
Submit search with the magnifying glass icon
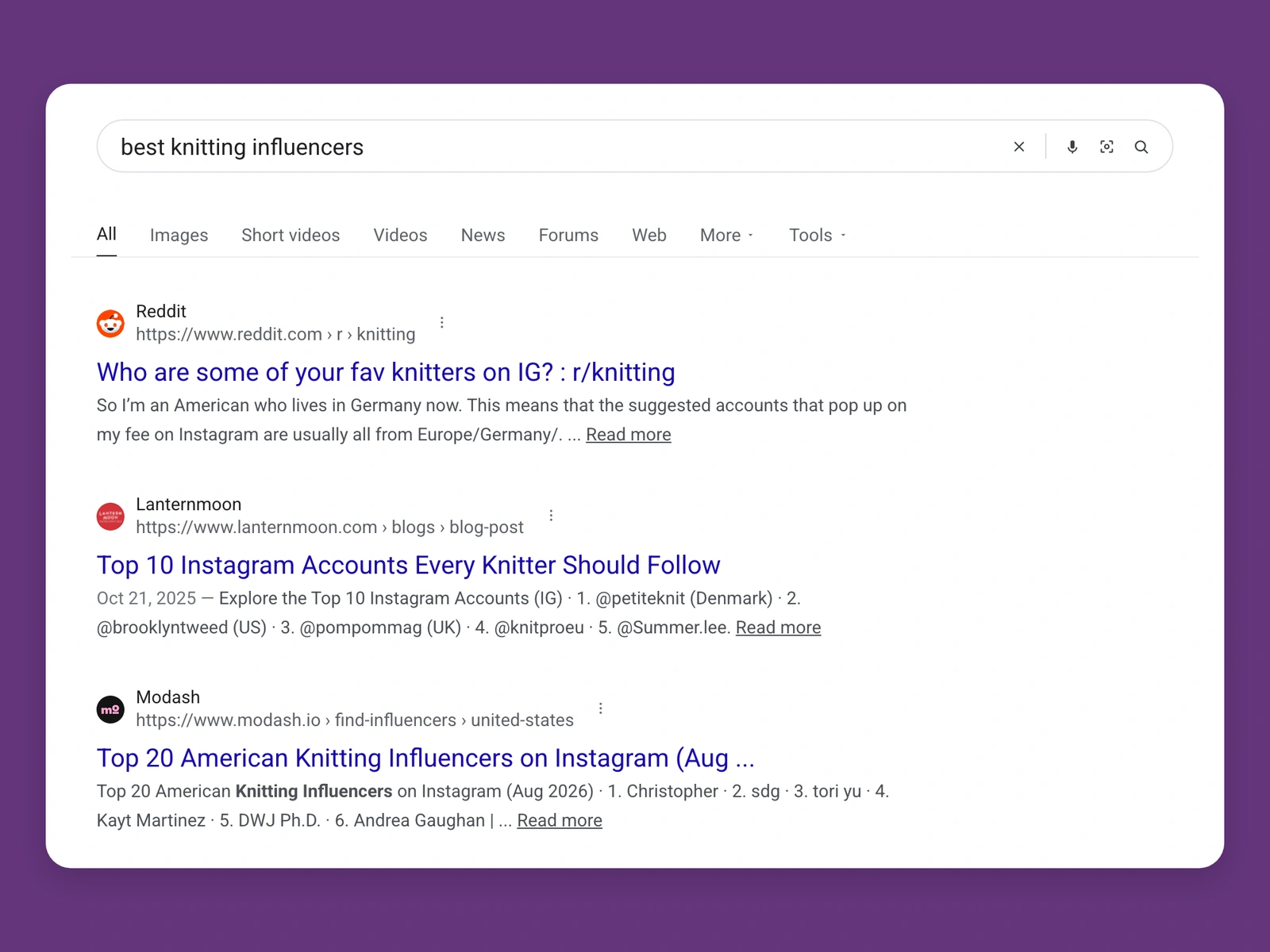pos(1141,147)
